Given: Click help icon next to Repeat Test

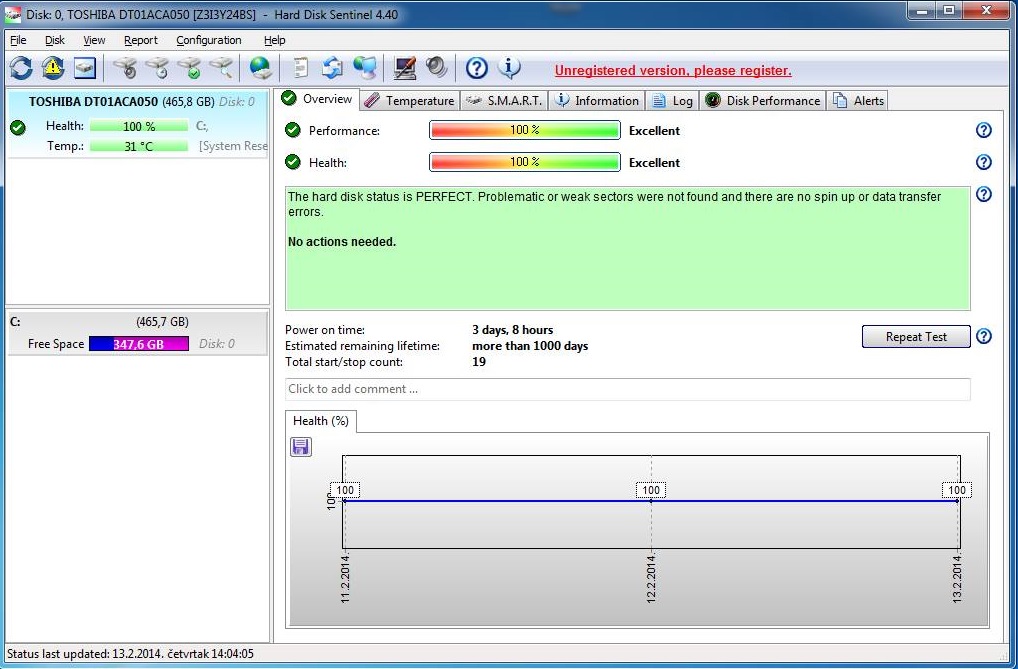Looking at the screenshot, I should [983, 337].
